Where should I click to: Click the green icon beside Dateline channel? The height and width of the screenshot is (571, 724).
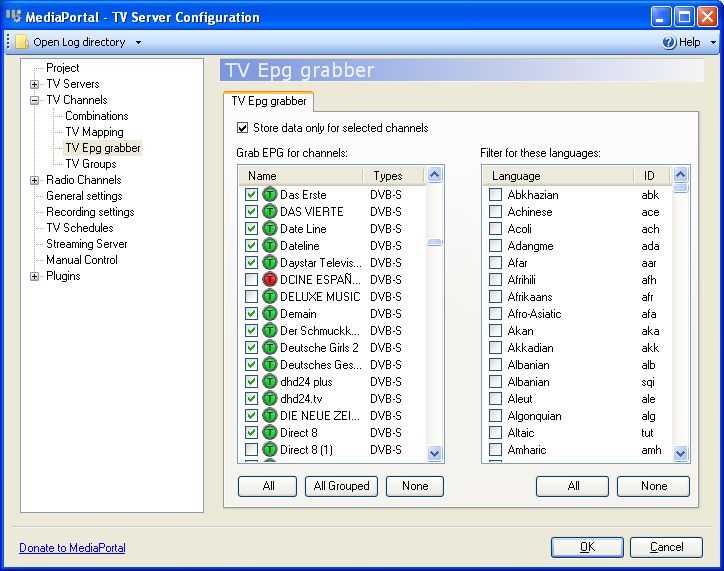[x=269, y=246]
